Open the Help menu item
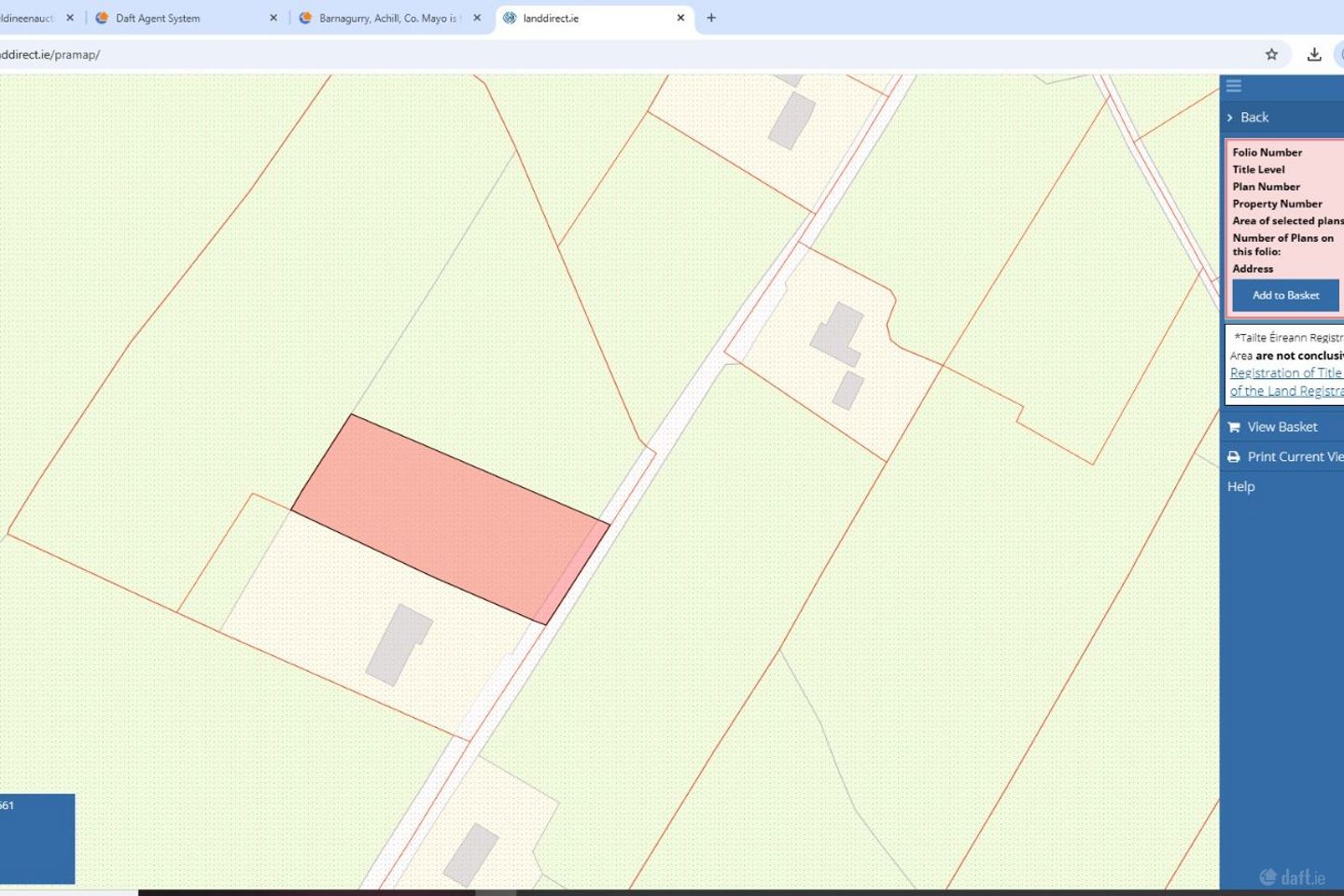1344x896 pixels. pyautogui.click(x=1240, y=486)
